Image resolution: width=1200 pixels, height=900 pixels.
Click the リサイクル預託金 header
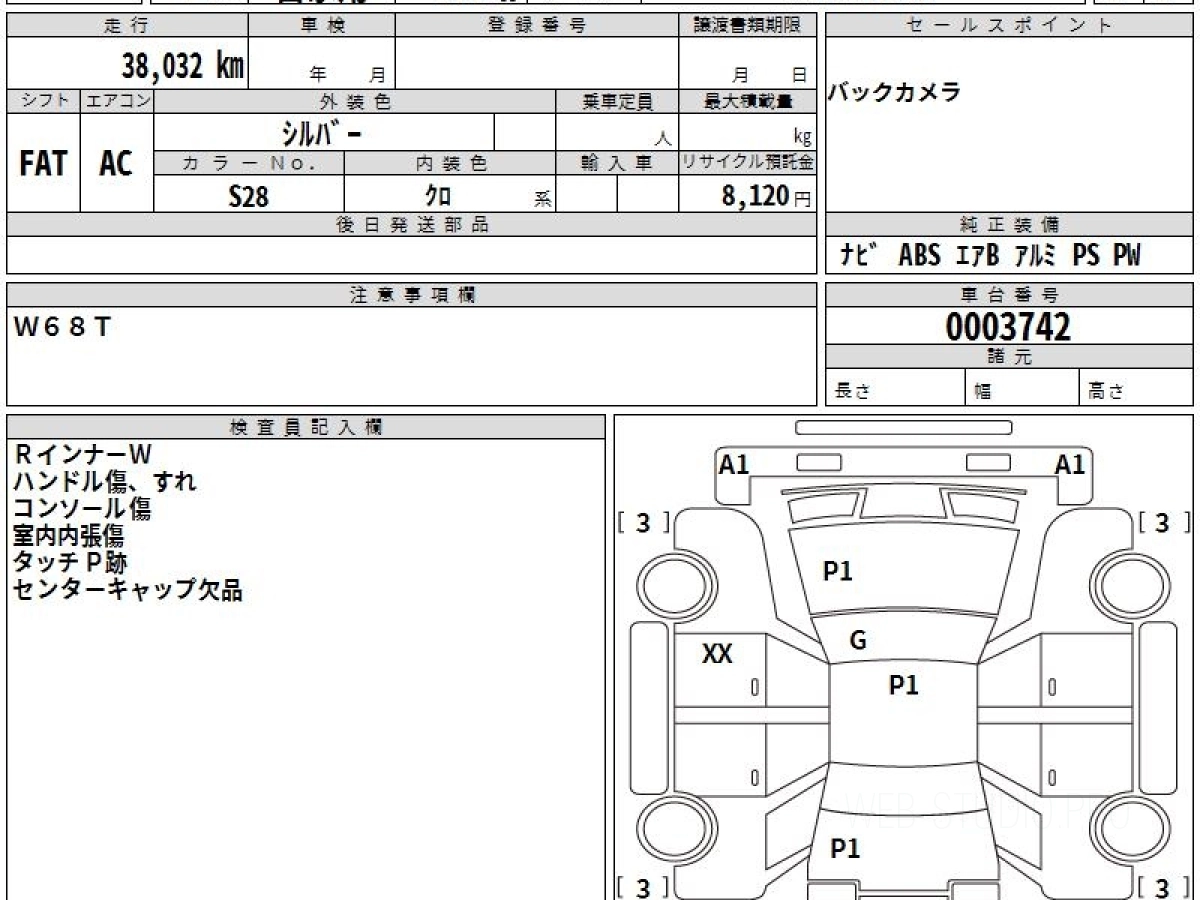click(x=748, y=163)
